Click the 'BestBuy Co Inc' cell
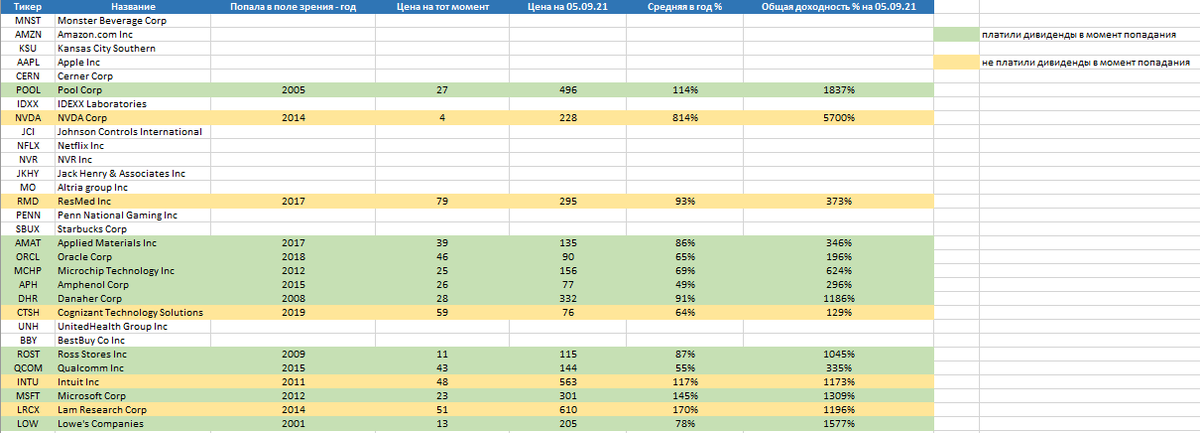The image size is (1200, 433). 133,341
